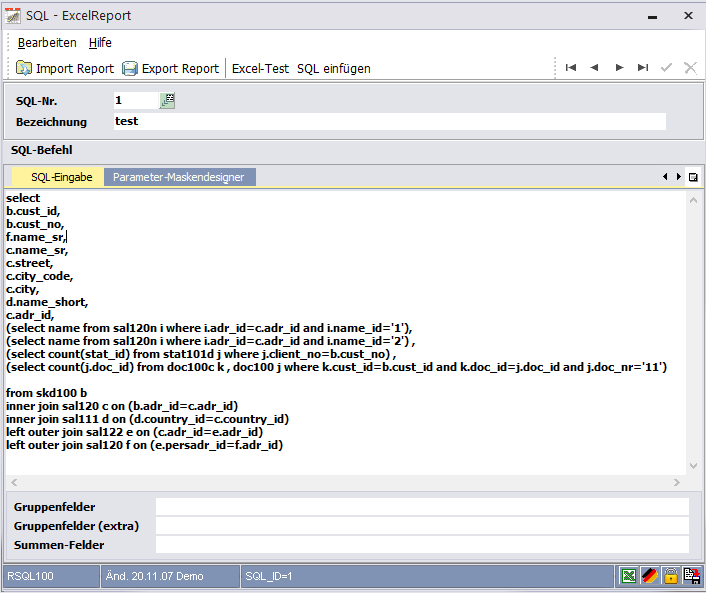
Task: Click the checkmark save icon
Action: click(666, 68)
